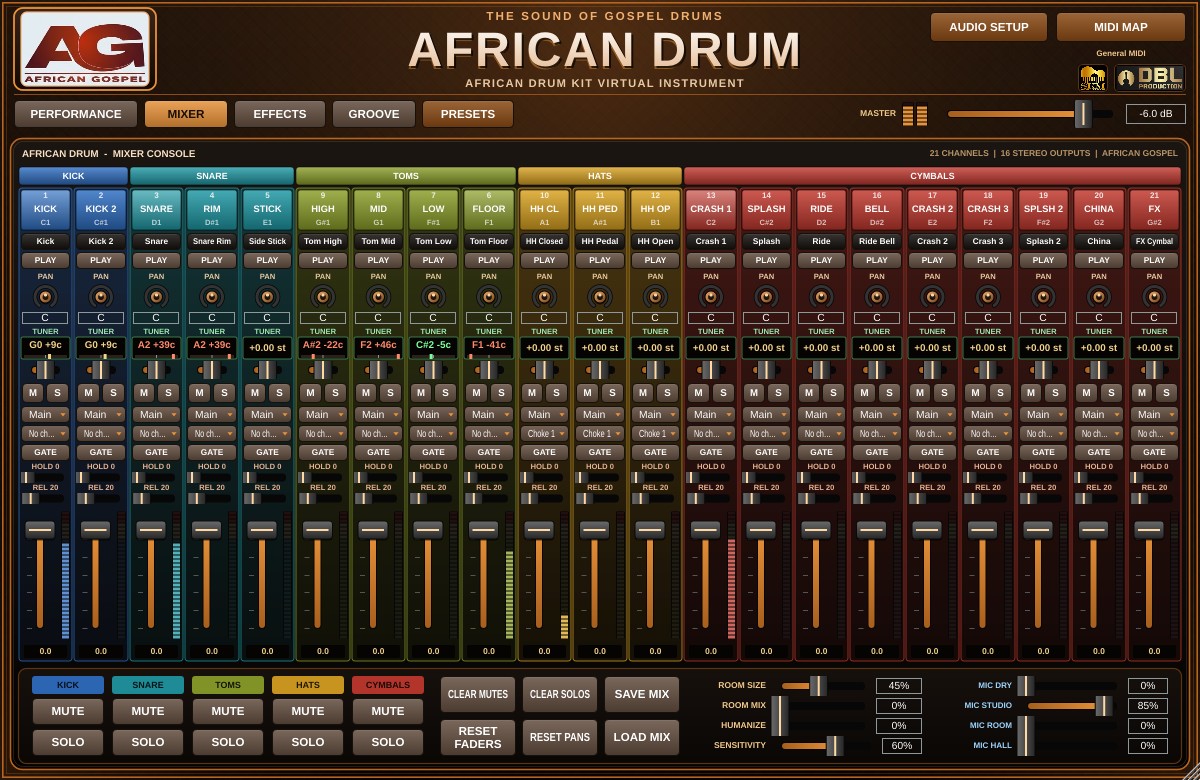Image resolution: width=1200 pixels, height=780 pixels.
Task: Click SAVE MIX button
Action: point(642,695)
